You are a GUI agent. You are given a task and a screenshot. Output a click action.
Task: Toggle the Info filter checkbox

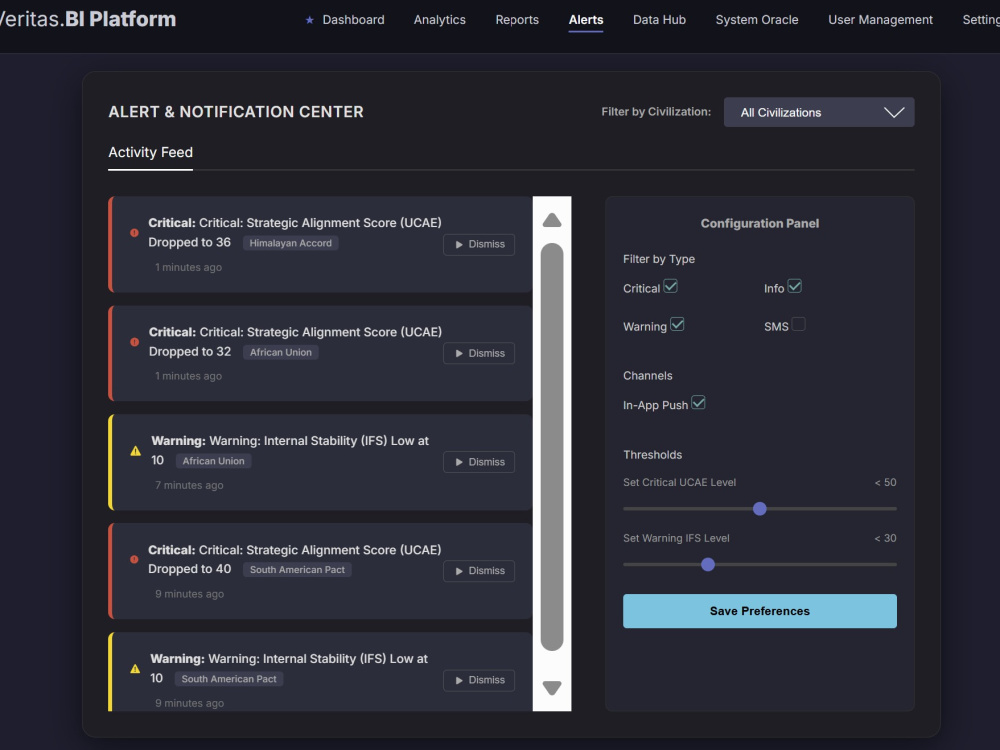(x=795, y=286)
